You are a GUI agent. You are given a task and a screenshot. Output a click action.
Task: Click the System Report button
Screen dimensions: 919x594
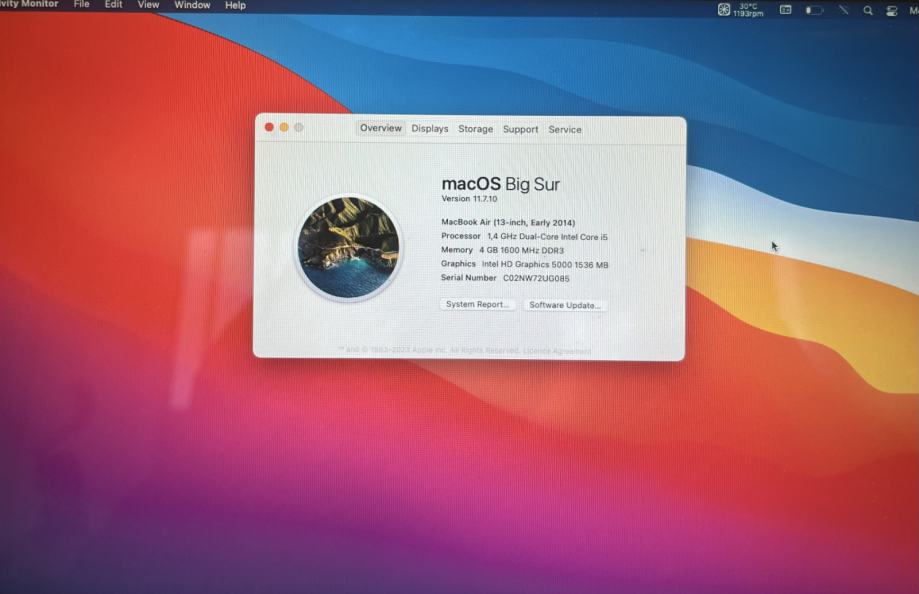pyautogui.click(x=477, y=304)
